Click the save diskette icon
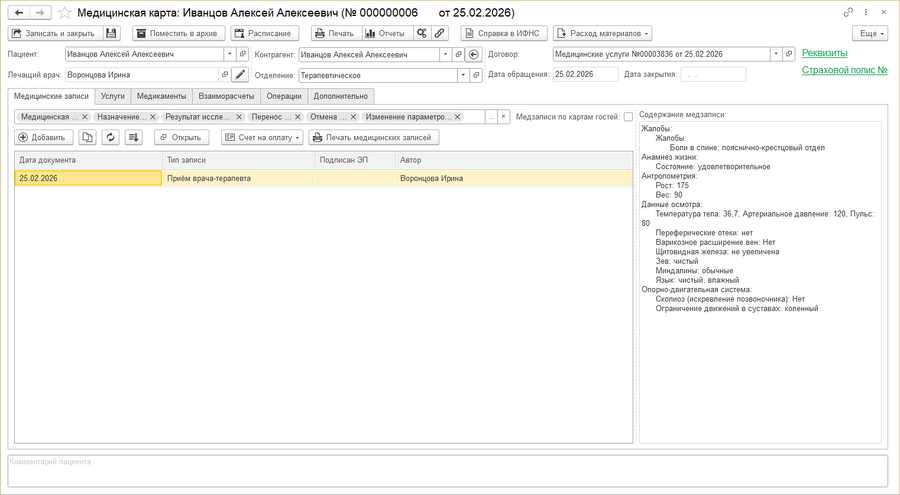900x495 pixels. point(111,33)
